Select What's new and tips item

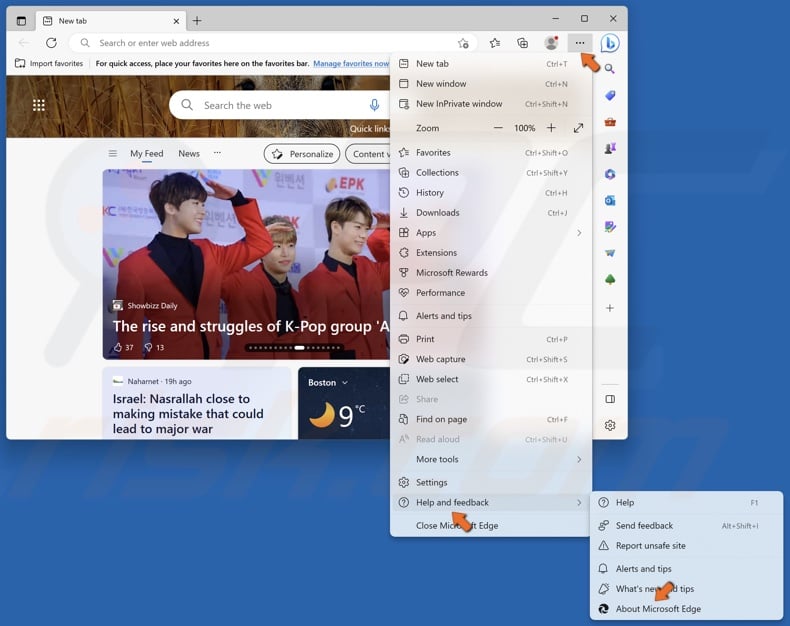point(687,589)
